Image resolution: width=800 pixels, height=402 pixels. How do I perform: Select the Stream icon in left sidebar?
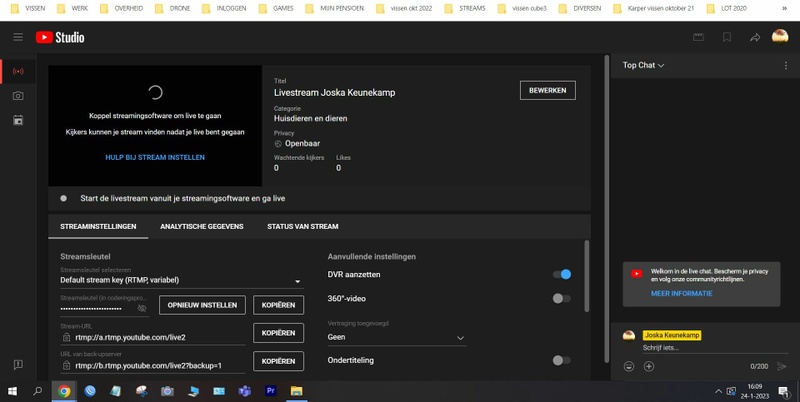[18, 71]
